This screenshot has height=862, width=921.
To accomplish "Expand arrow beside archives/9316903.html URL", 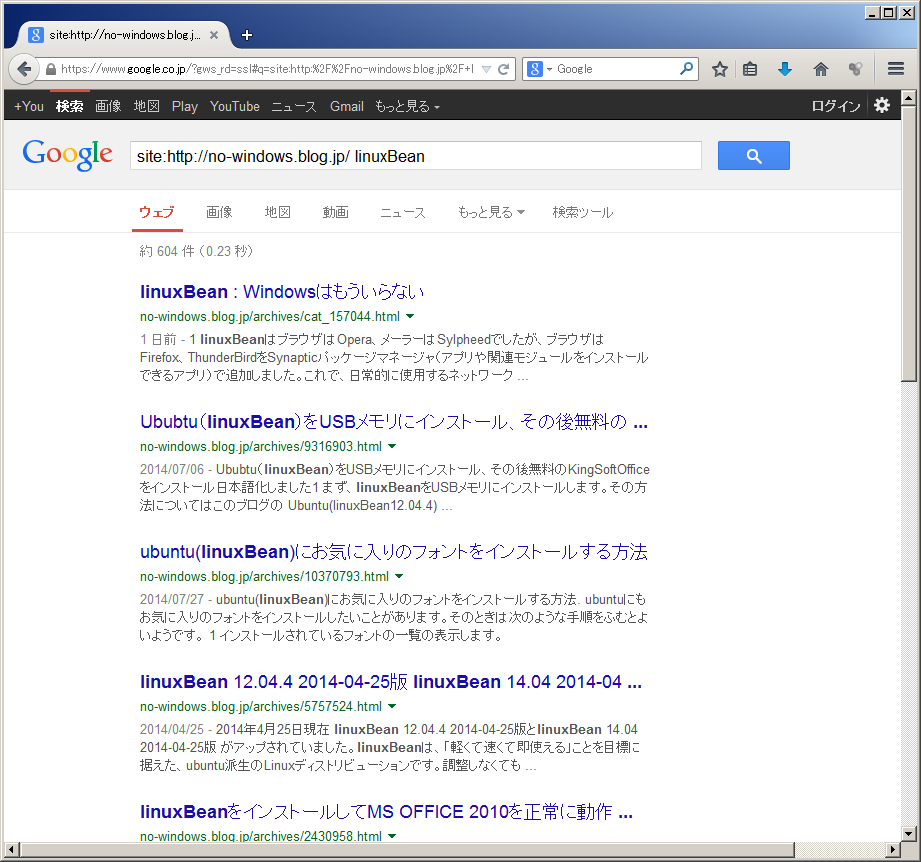I will (392, 447).
